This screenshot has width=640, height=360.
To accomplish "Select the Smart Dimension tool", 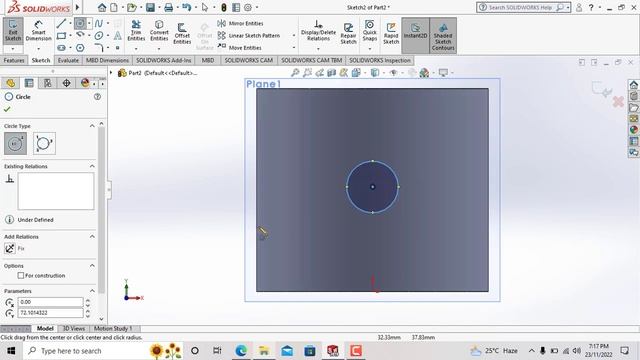I will tap(38, 31).
